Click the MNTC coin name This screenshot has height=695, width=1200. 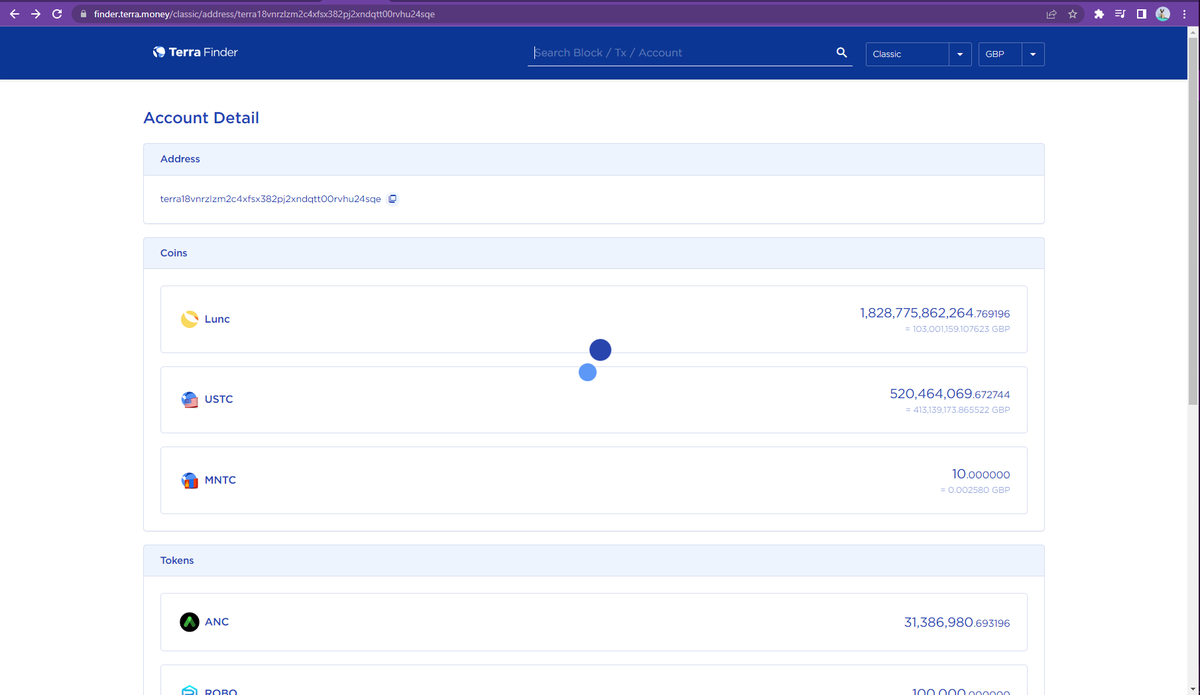[x=220, y=480]
